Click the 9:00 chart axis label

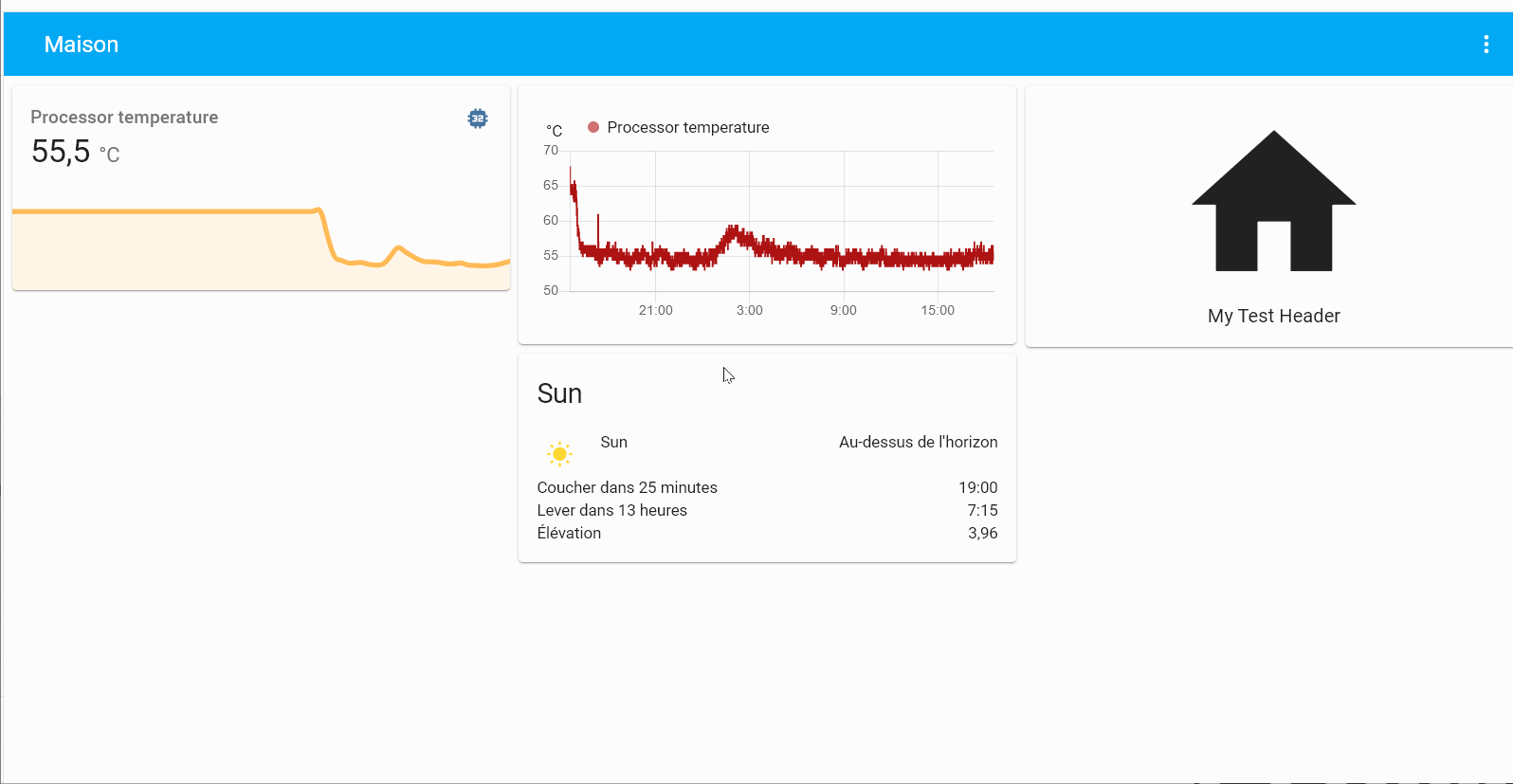(844, 310)
